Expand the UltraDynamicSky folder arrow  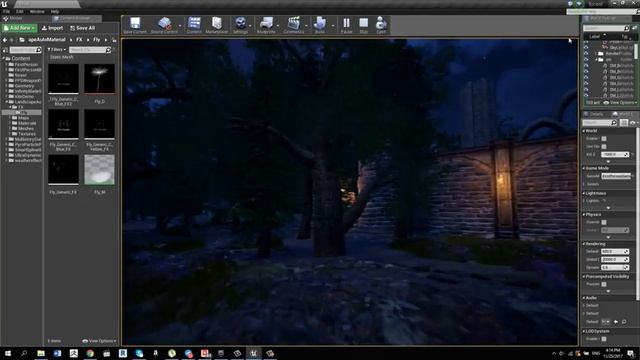click(6, 155)
